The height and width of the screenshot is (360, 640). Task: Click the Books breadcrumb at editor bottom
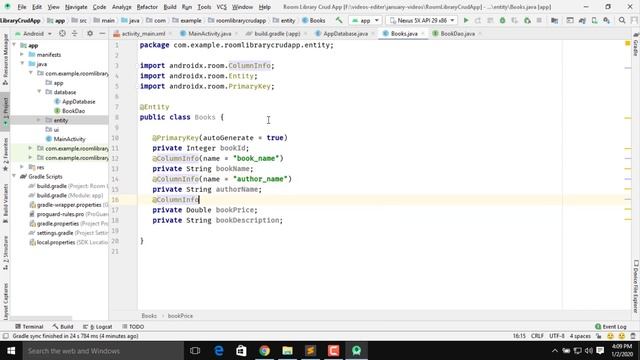[x=149, y=316]
